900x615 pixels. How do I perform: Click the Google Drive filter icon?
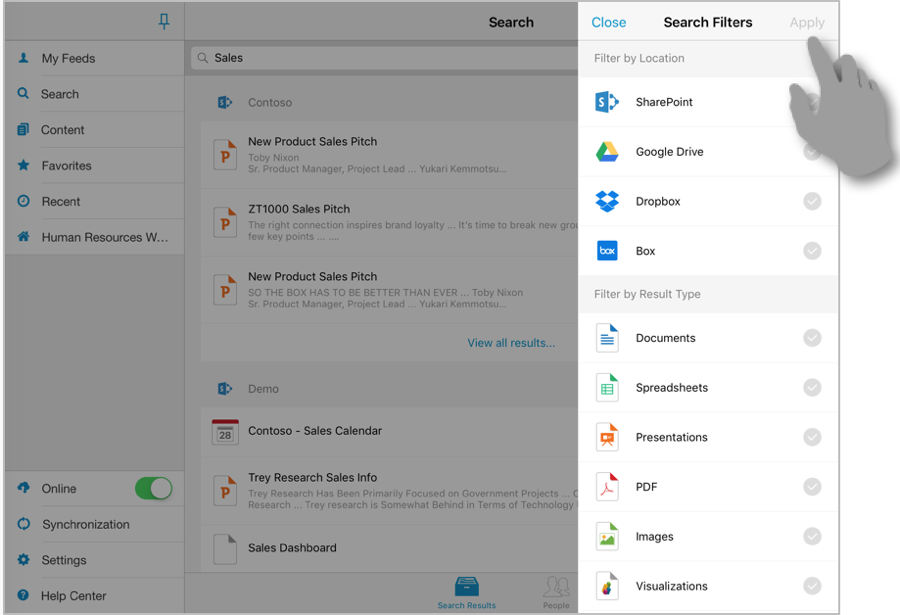pyautogui.click(x=608, y=151)
